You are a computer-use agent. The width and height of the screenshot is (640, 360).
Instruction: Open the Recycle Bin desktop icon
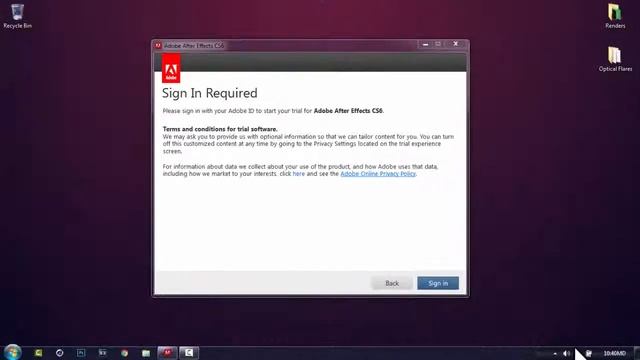pyautogui.click(x=17, y=16)
